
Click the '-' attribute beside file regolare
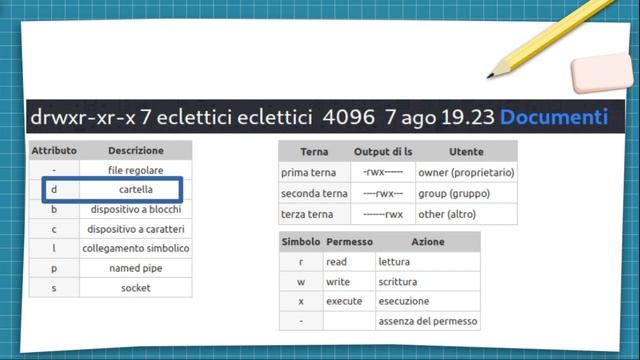54,170
